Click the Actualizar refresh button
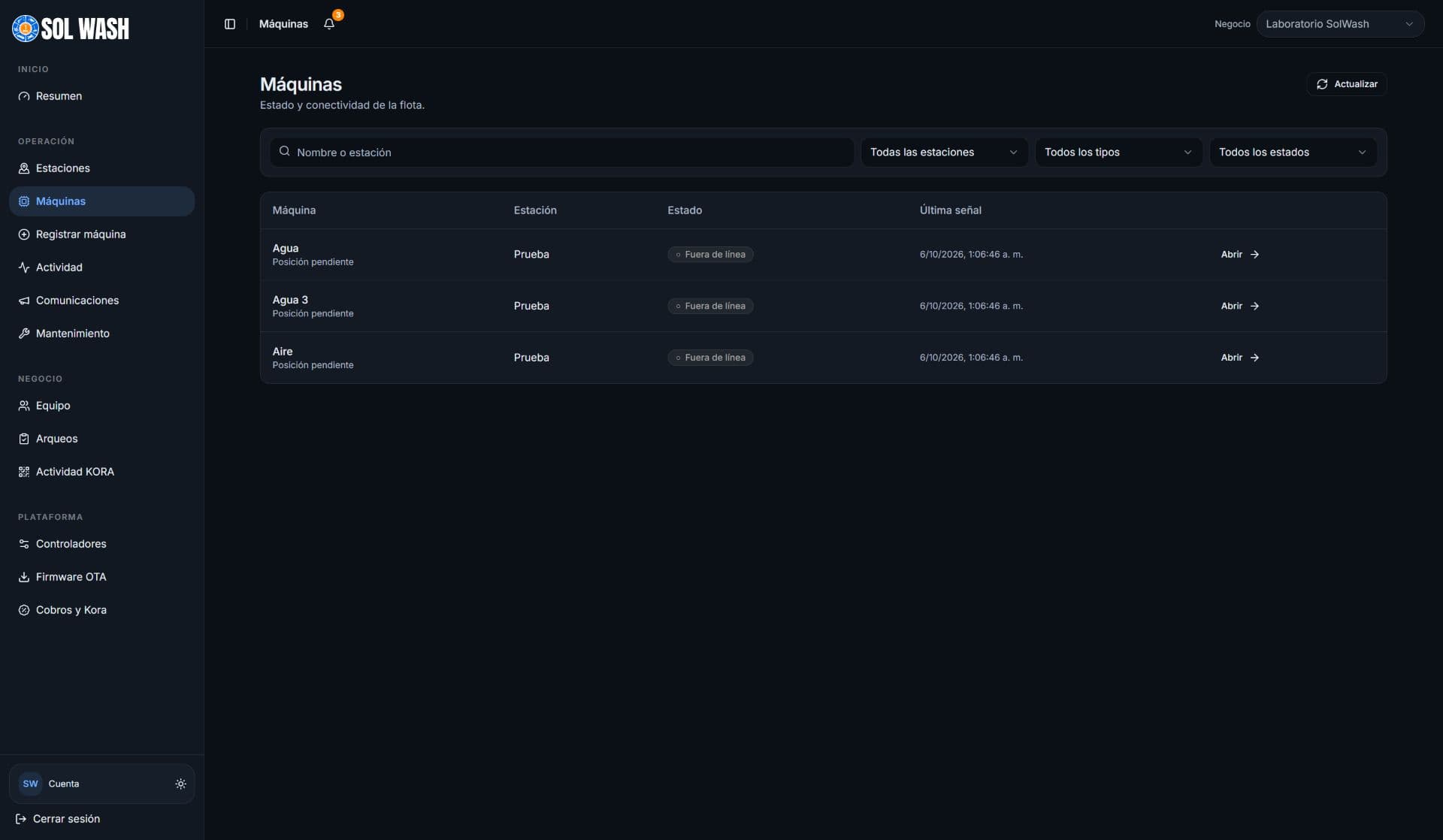The width and height of the screenshot is (1443, 840). click(1347, 84)
